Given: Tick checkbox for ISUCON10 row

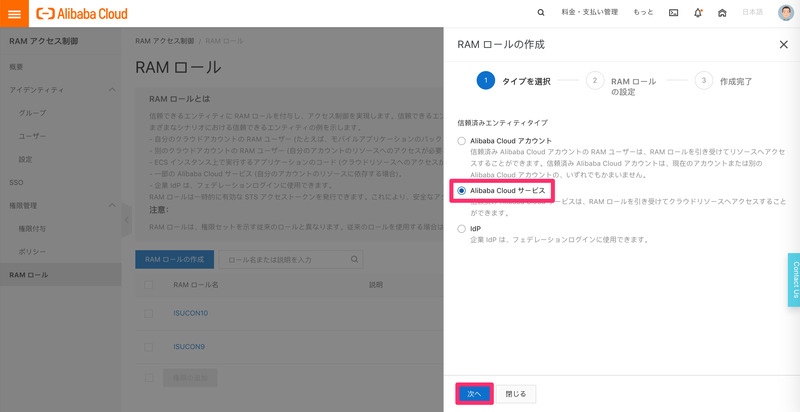Looking at the screenshot, I should point(148,314).
